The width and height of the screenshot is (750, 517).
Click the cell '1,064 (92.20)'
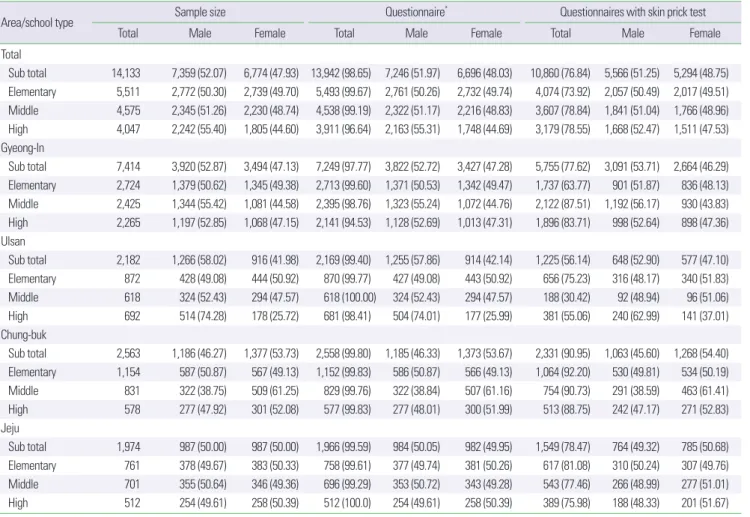click(x=562, y=372)
